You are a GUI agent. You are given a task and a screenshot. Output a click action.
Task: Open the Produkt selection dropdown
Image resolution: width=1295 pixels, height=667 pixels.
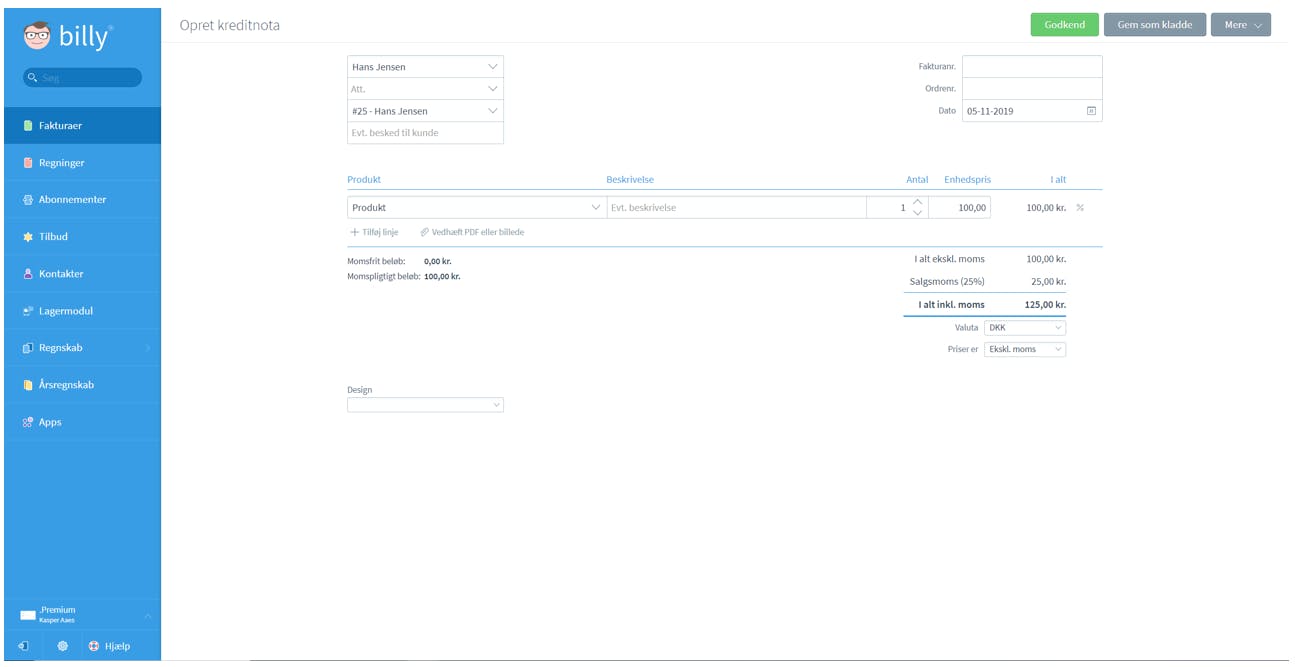(476, 207)
